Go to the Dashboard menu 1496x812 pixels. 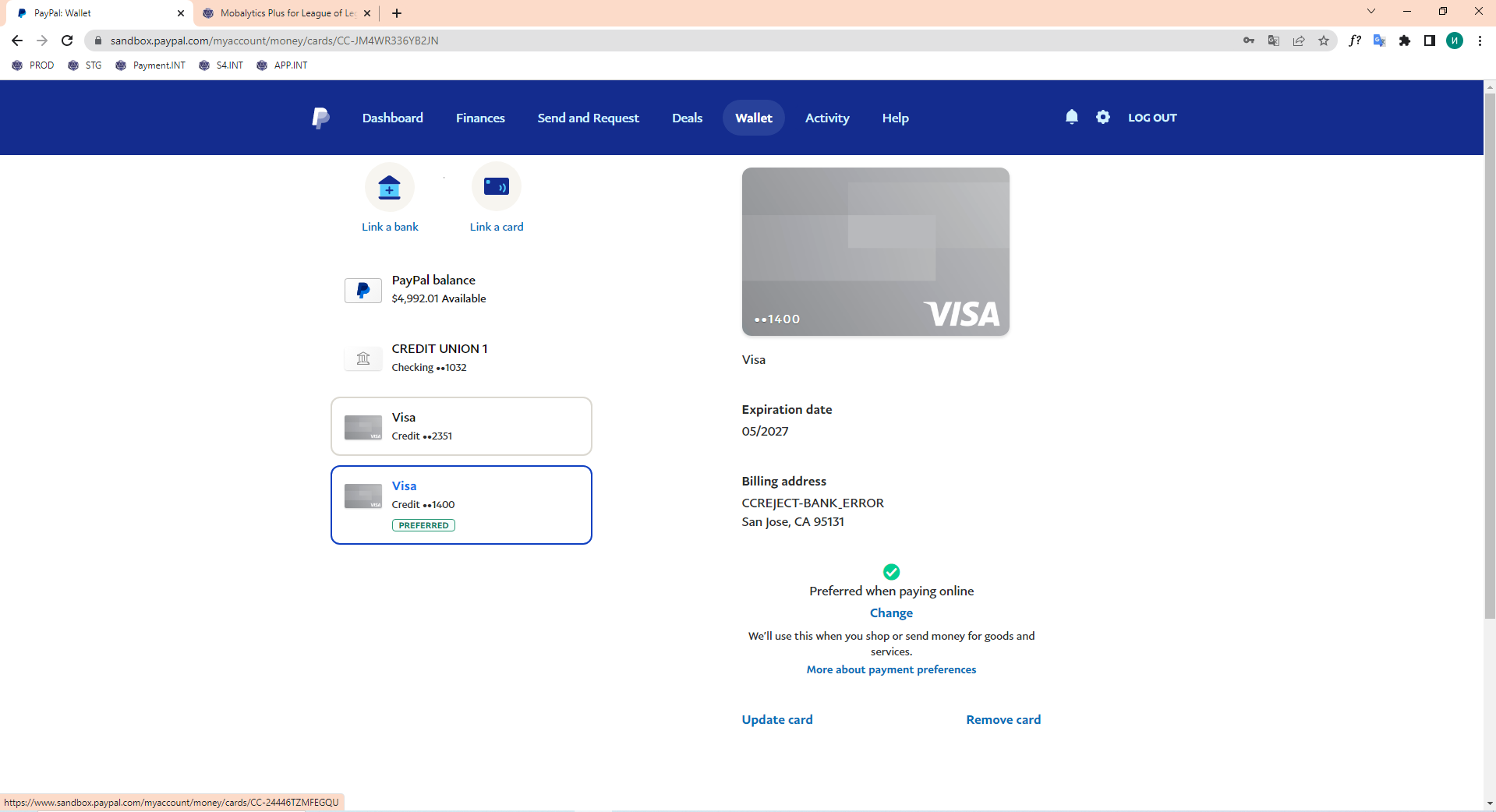(x=392, y=118)
